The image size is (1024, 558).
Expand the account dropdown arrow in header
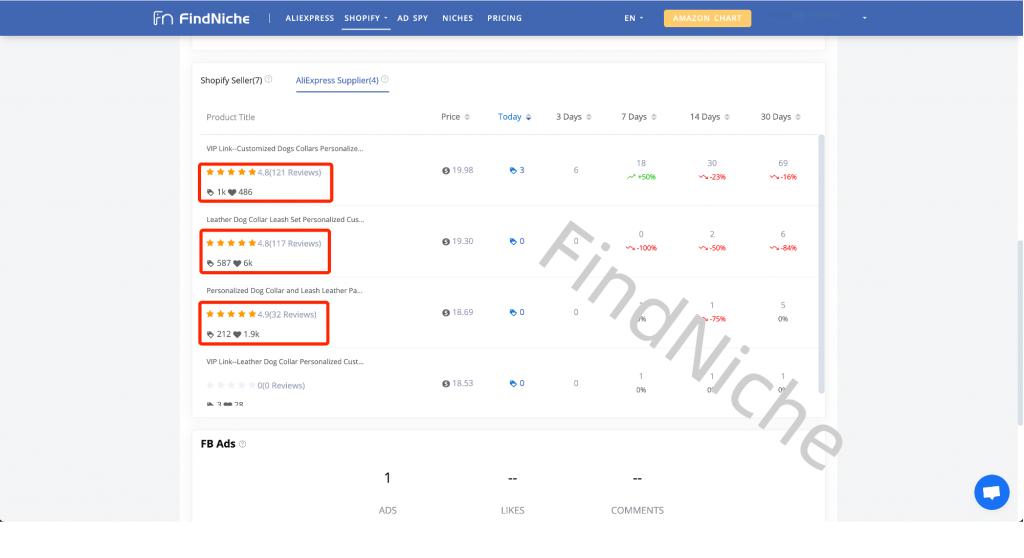(865, 18)
